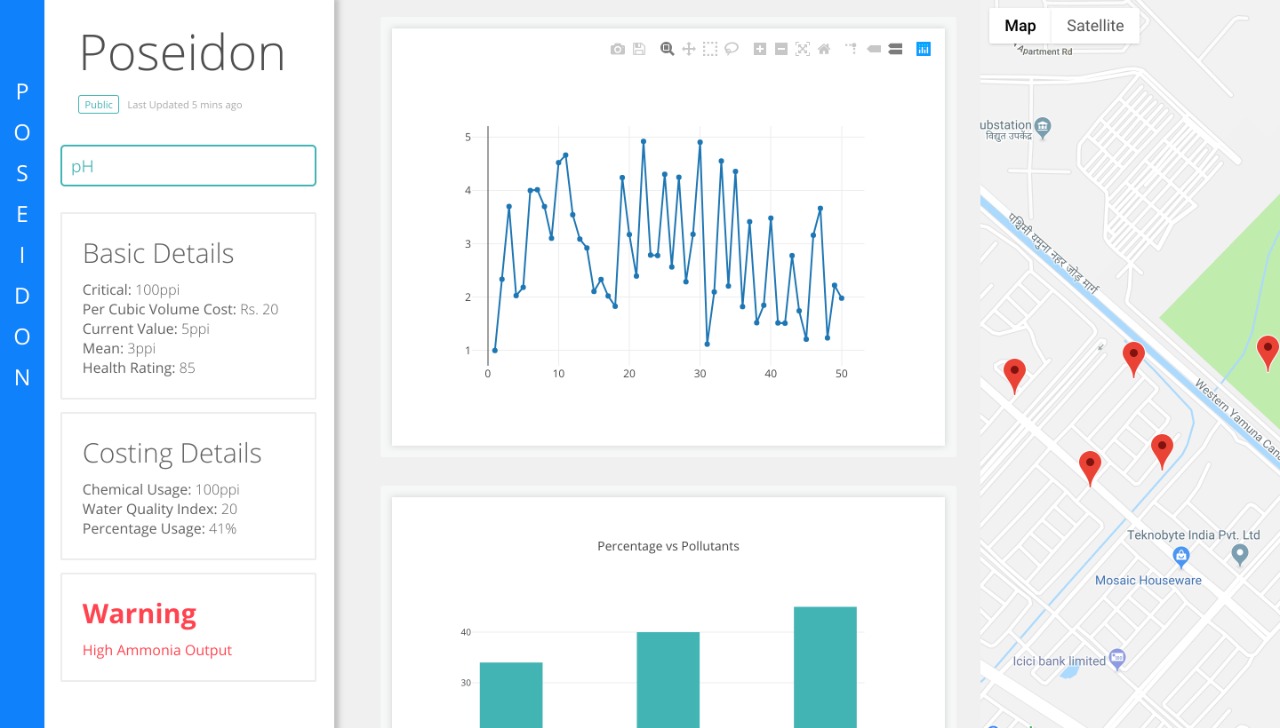Image resolution: width=1280 pixels, height=728 pixels.
Task: Download plot as PNG camera icon
Action: [617, 49]
